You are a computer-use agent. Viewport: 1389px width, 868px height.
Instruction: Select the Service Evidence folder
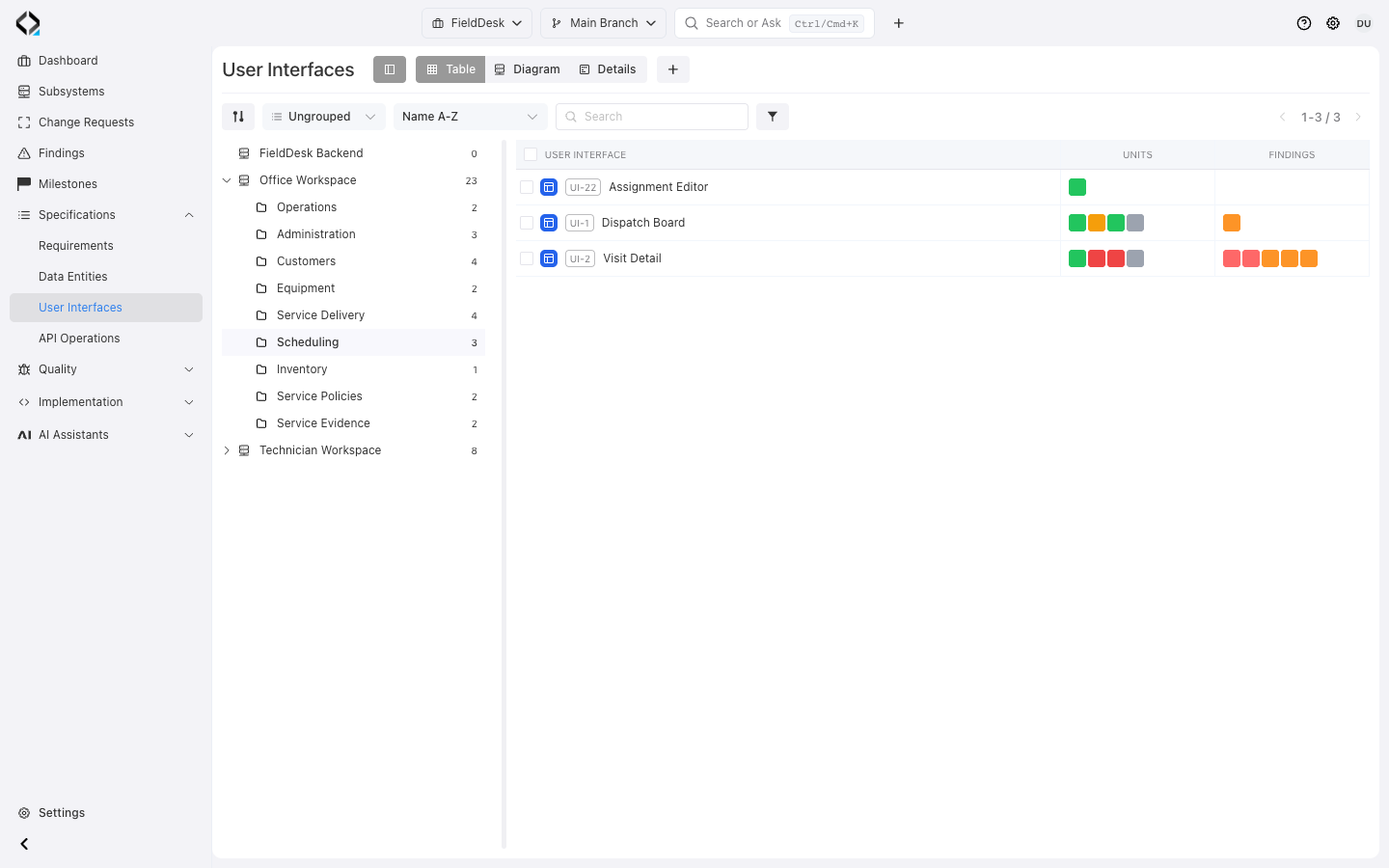353,423
